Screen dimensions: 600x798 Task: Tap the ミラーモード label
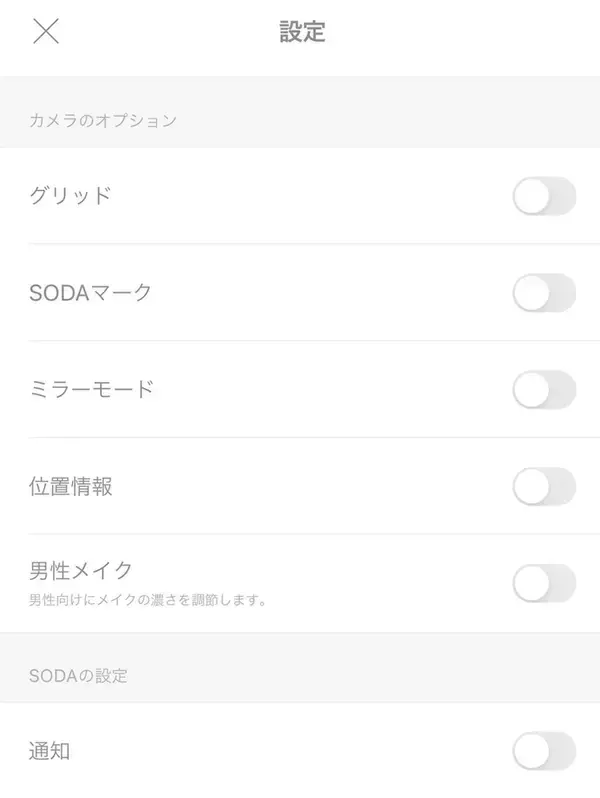(91, 390)
